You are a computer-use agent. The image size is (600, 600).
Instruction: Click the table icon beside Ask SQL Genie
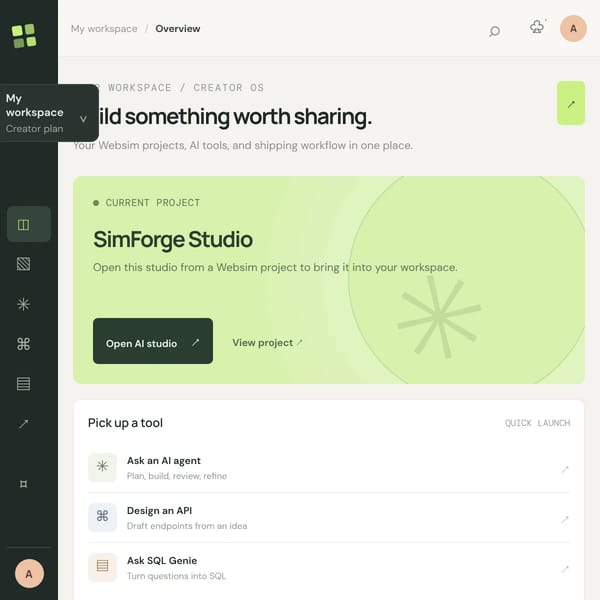coord(102,567)
